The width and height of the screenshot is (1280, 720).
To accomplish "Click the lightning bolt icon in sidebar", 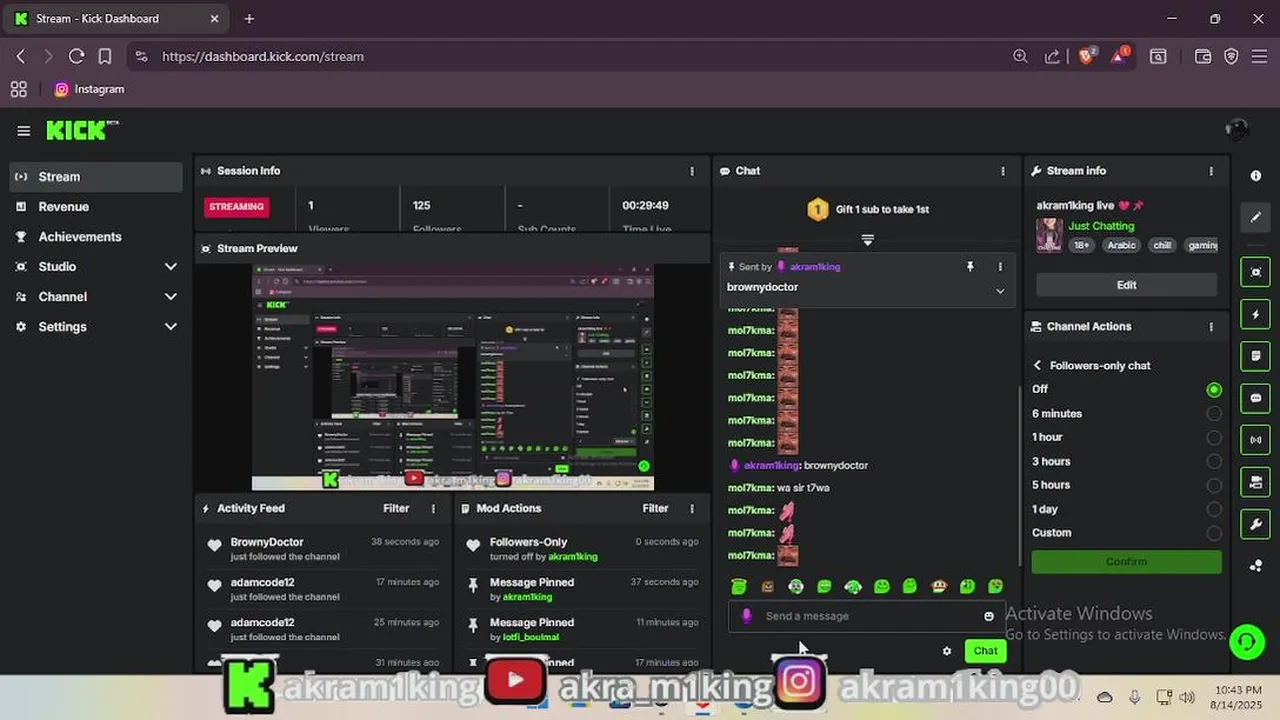I will pos(1256,314).
